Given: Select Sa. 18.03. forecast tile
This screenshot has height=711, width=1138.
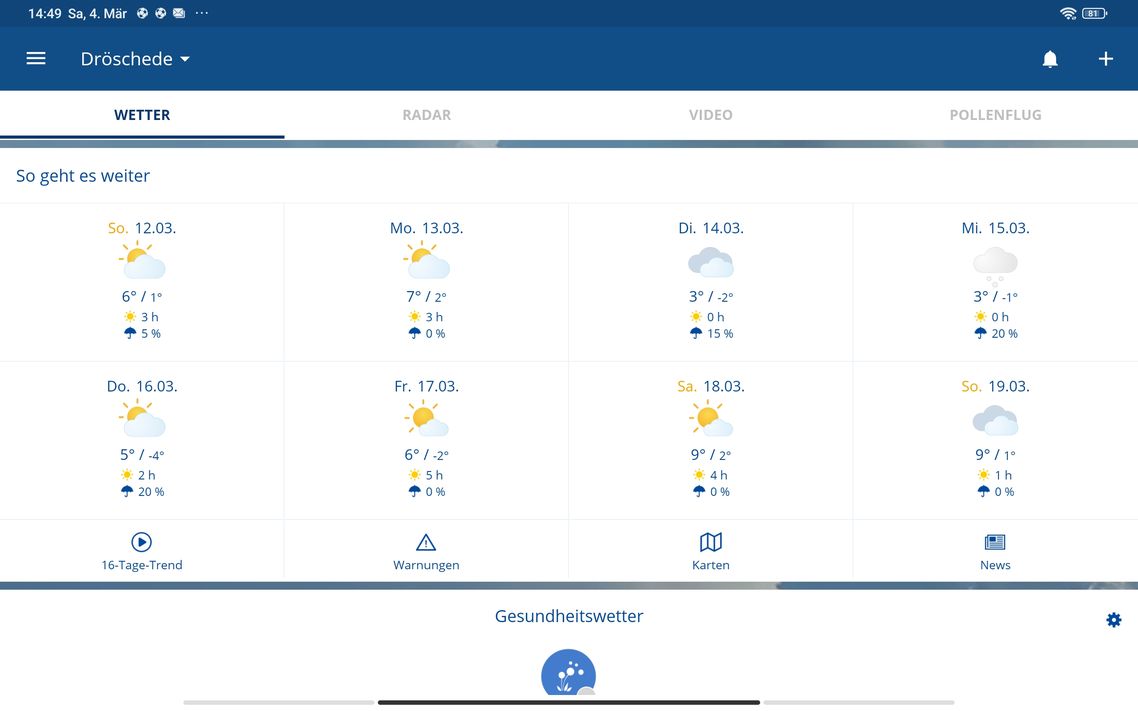Looking at the screenshot, I should [x=711, y=440].
